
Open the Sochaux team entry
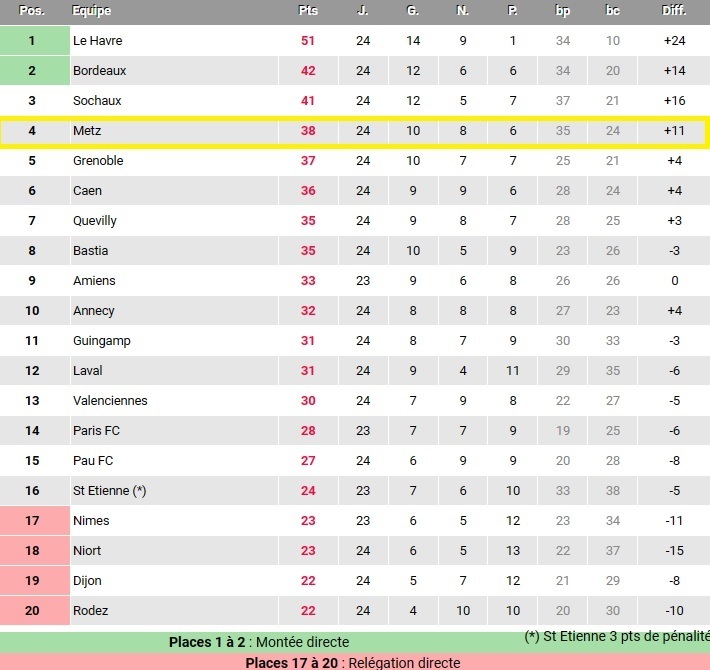click(97, 101)
